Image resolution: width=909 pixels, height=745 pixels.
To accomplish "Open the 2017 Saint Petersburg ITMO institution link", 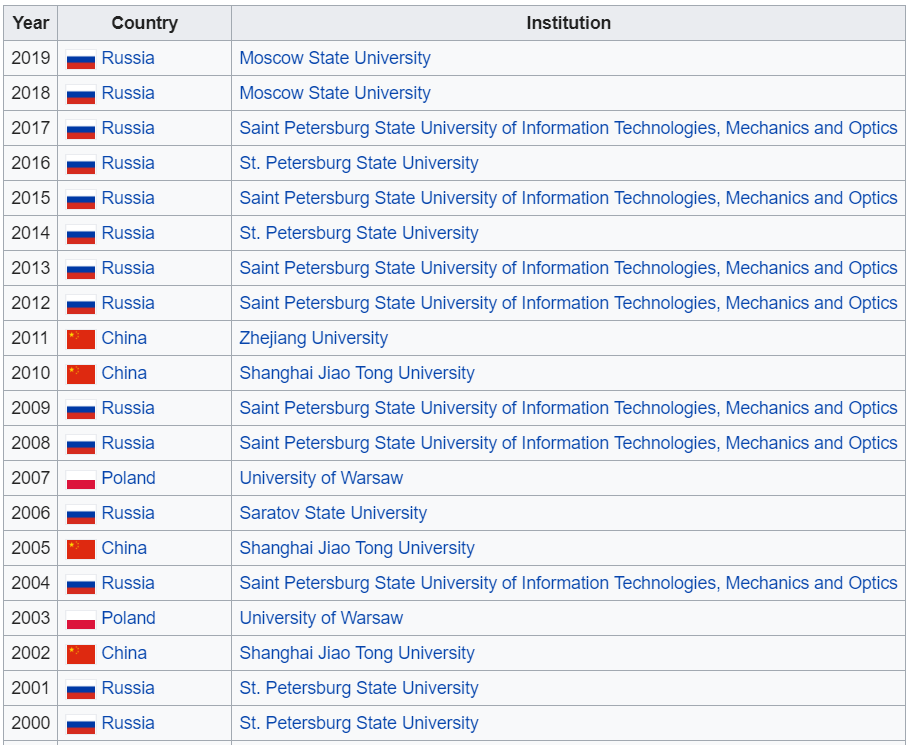I will click(568, 128).
